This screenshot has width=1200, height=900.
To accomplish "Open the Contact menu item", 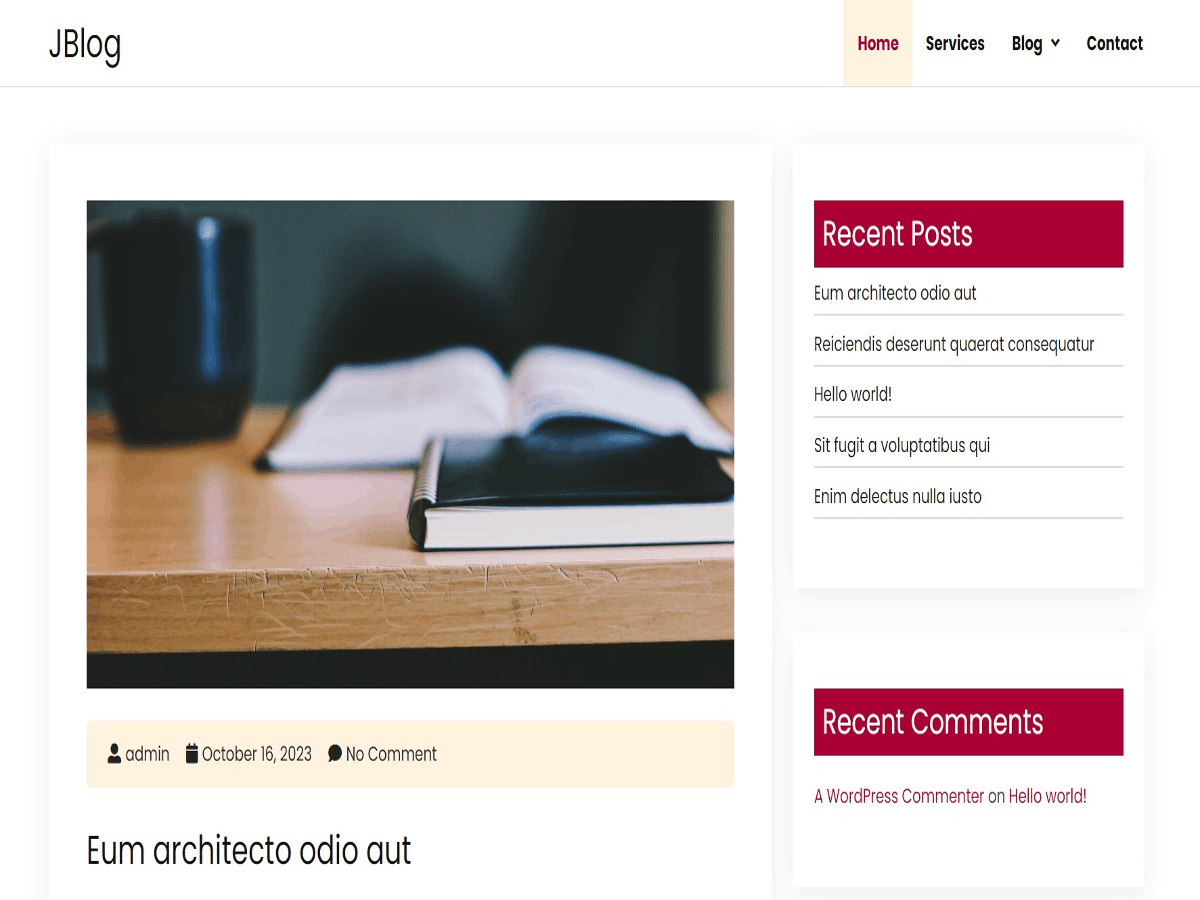I will tap(1114, 43).
